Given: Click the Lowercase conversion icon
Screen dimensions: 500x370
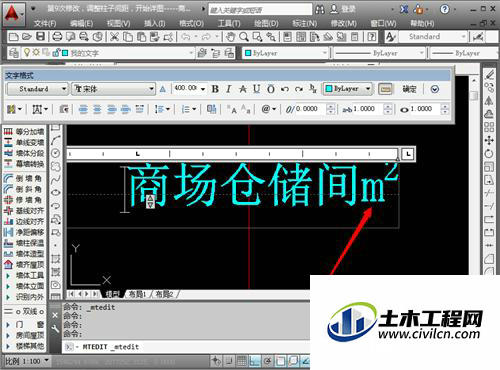Looking at the screenshot, I should (x=246, y=109).
